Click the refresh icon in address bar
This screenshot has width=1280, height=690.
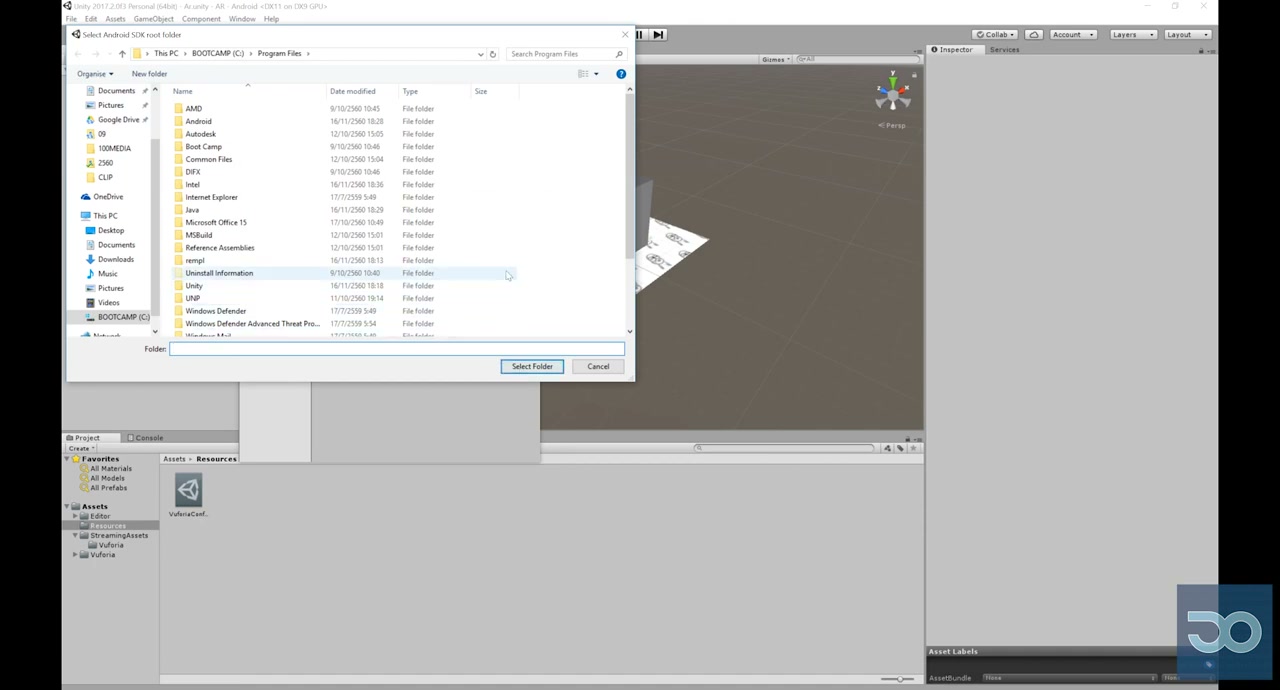click(x=492, y=54)
